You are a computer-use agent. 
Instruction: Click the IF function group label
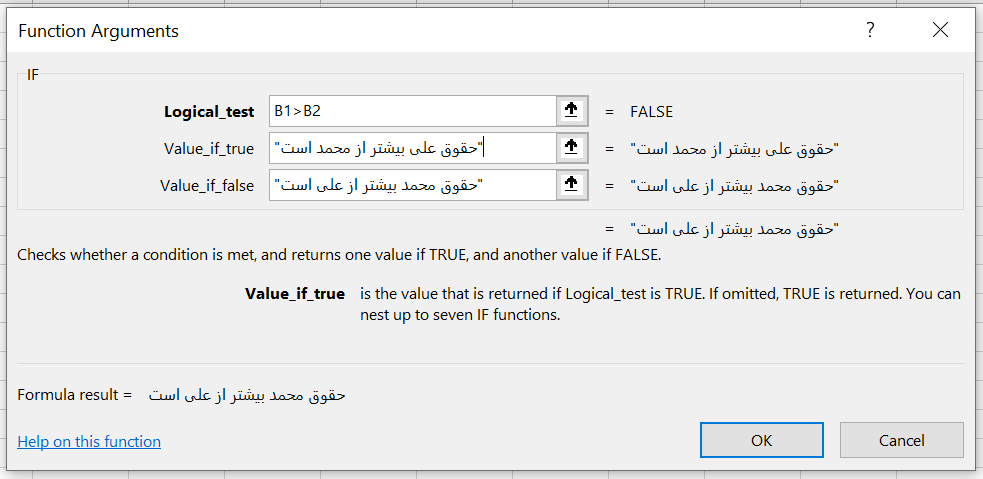point(33,75)
